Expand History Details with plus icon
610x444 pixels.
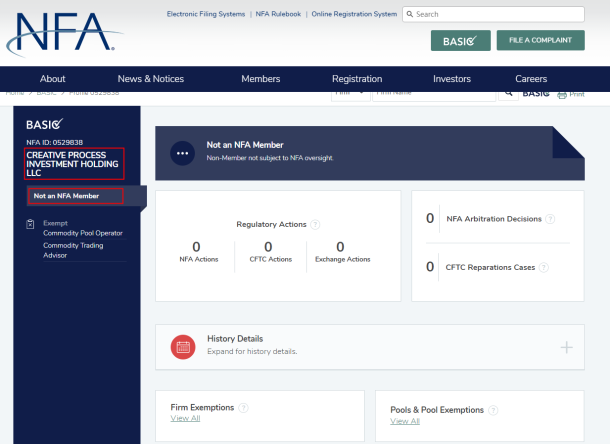click(x=566, y=347)
